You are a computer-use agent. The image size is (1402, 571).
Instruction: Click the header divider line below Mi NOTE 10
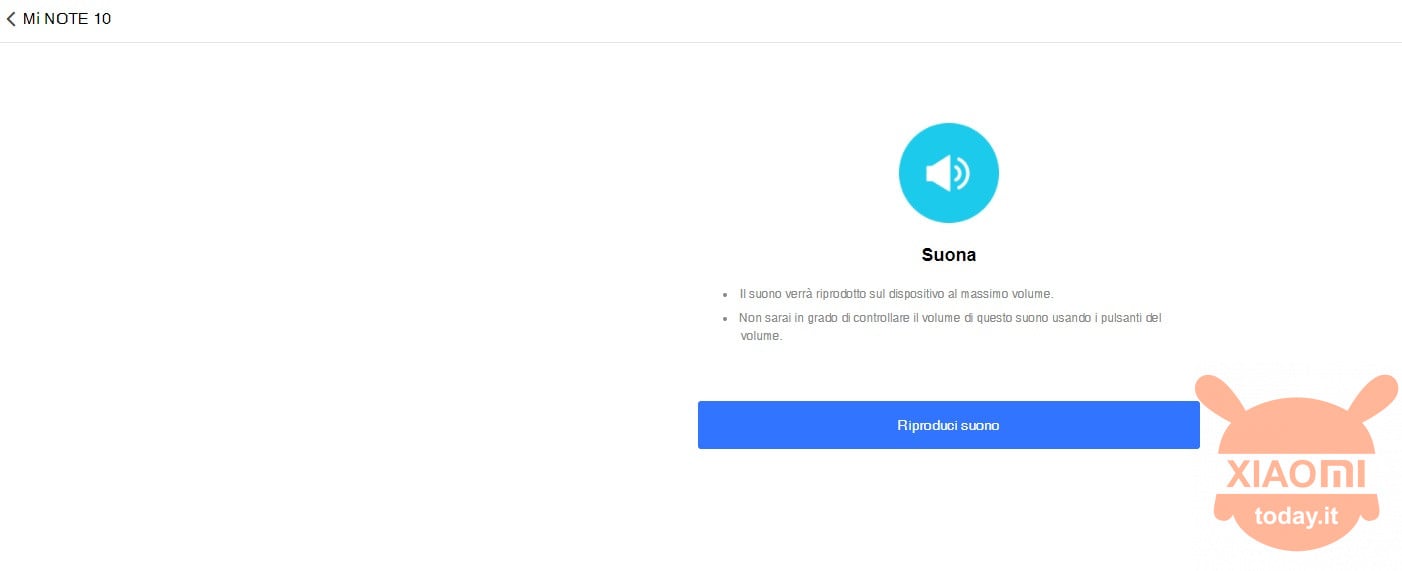point(701,42)
